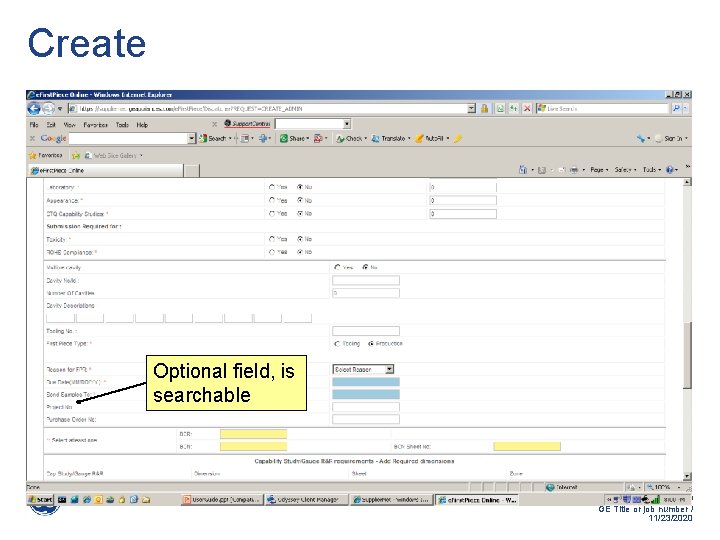
Task: Click the Home icon in the command bar
Action: [523, 170]
